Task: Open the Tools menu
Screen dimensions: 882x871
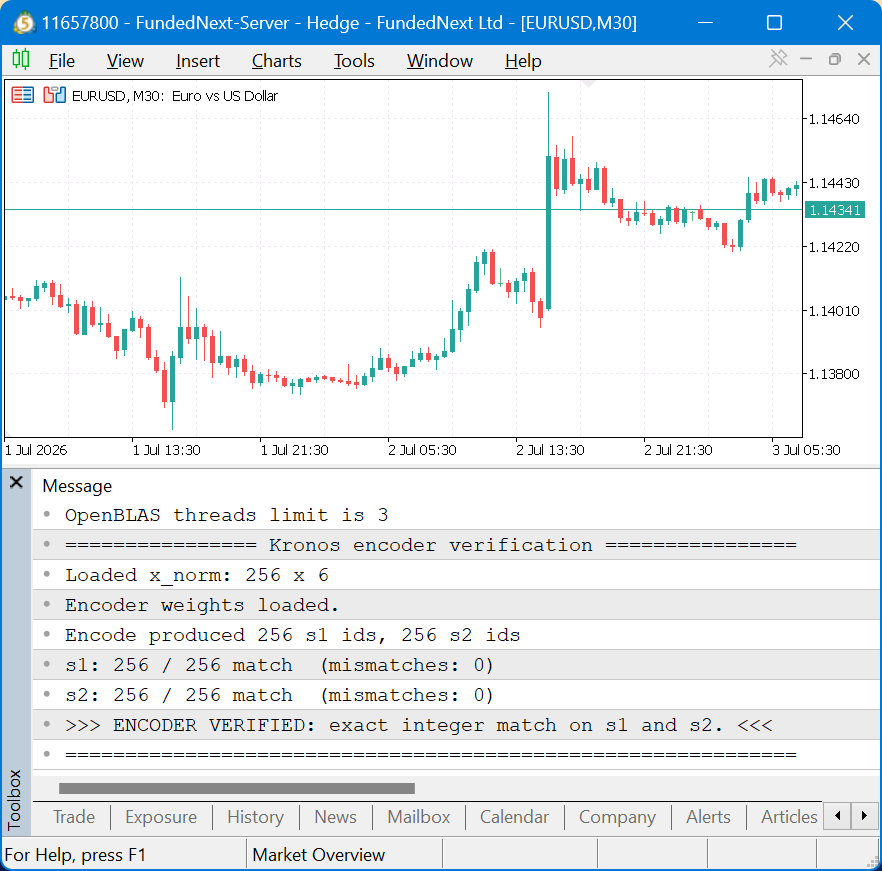Action: [354, 61]
